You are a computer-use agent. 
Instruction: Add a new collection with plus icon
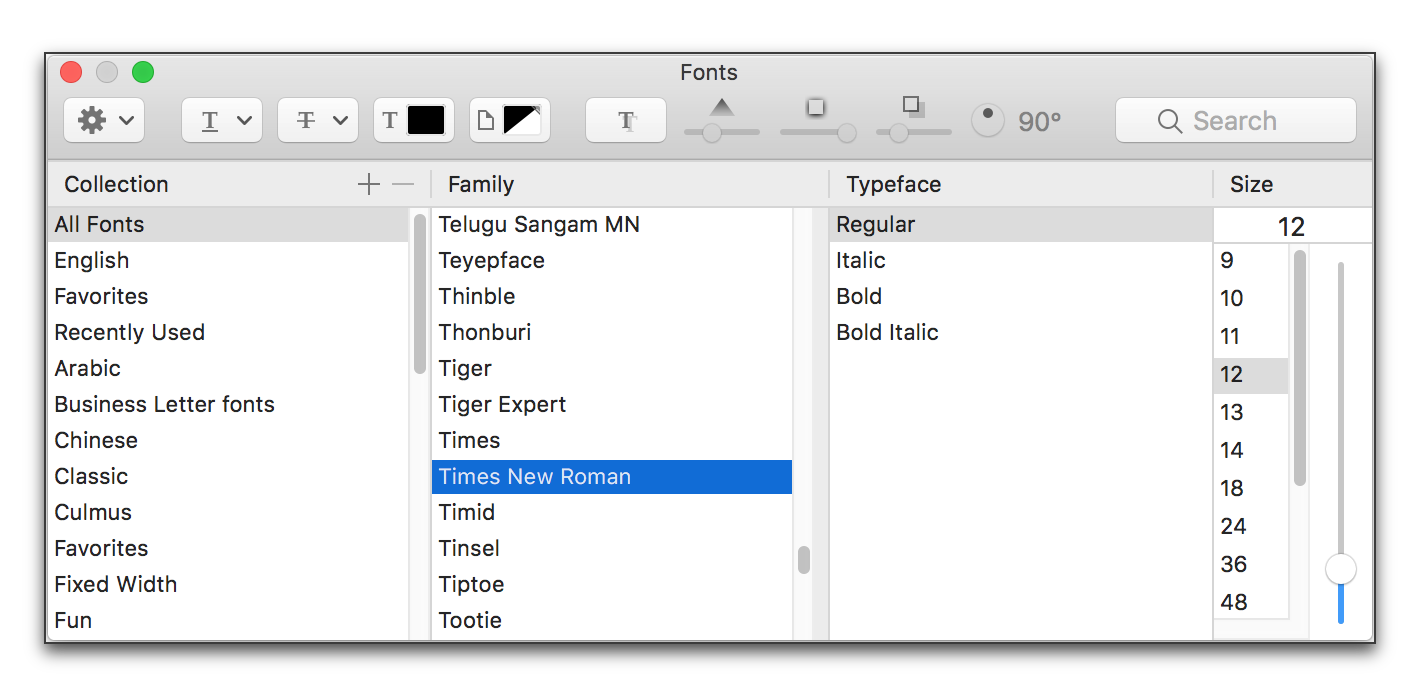369,184
